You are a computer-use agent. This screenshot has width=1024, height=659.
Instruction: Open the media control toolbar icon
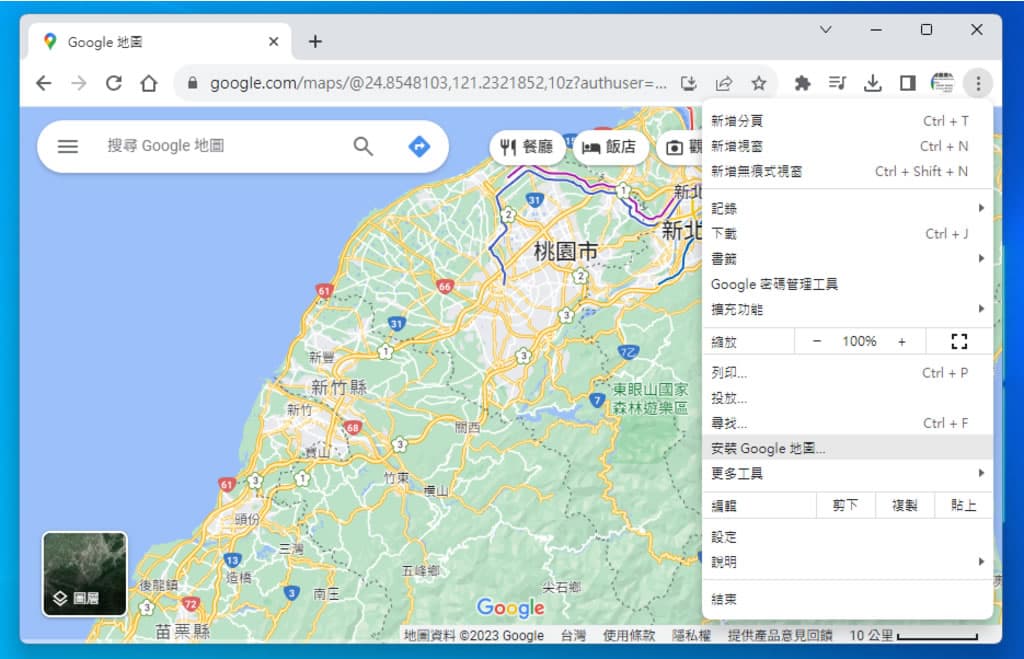click(x=837, y=83)
